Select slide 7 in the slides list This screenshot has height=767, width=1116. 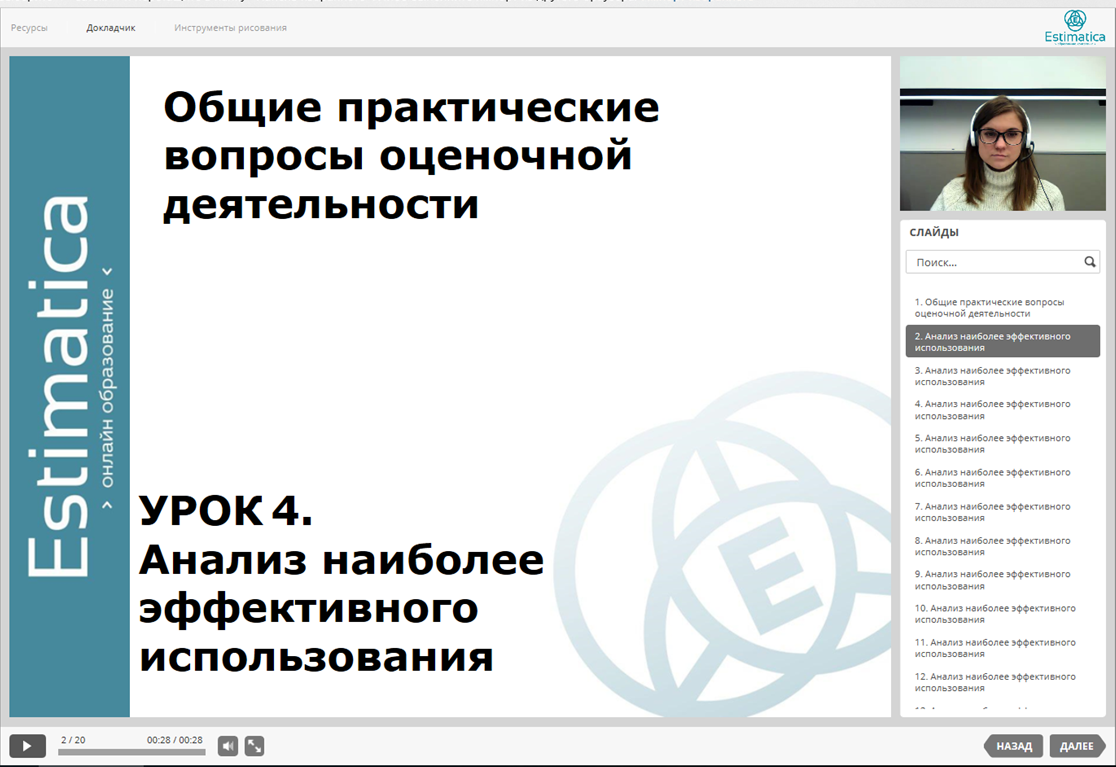[1003, 512]
